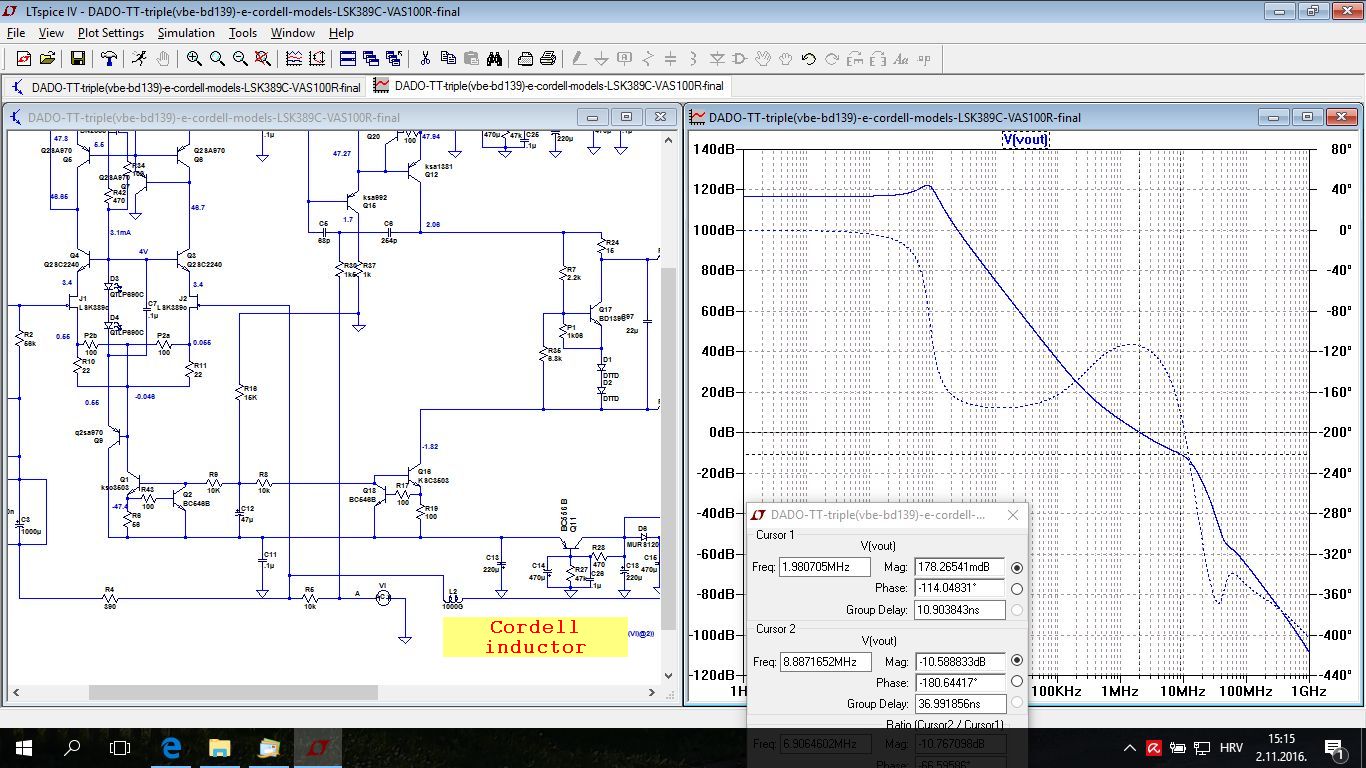Click the pick visible traces icon
The height and width of the screenshot is (768, 1366).
294,59
